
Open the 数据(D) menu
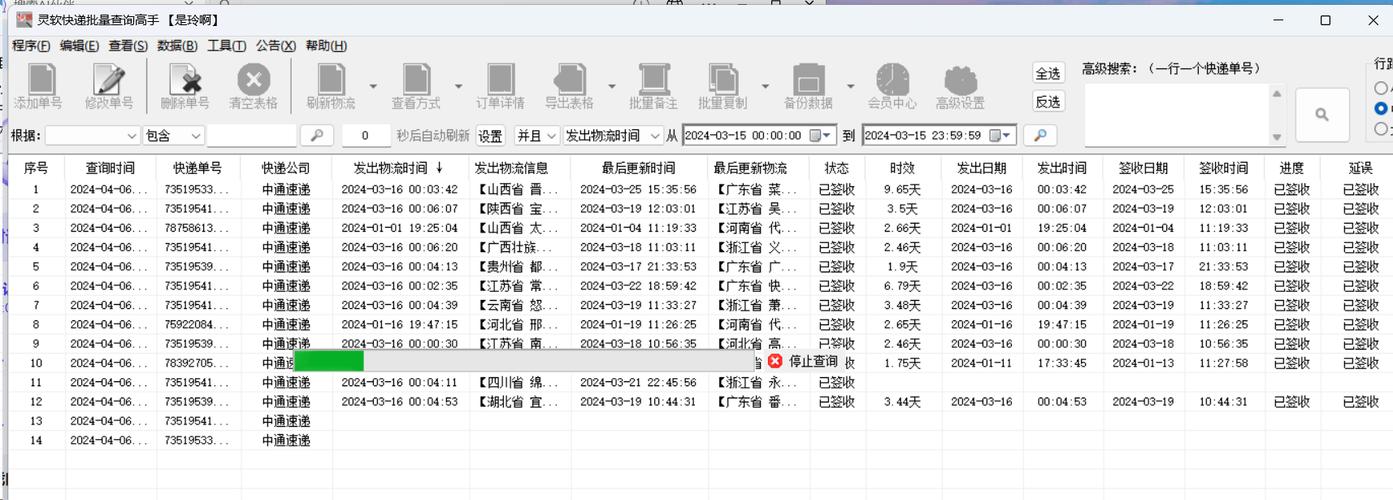177,46
